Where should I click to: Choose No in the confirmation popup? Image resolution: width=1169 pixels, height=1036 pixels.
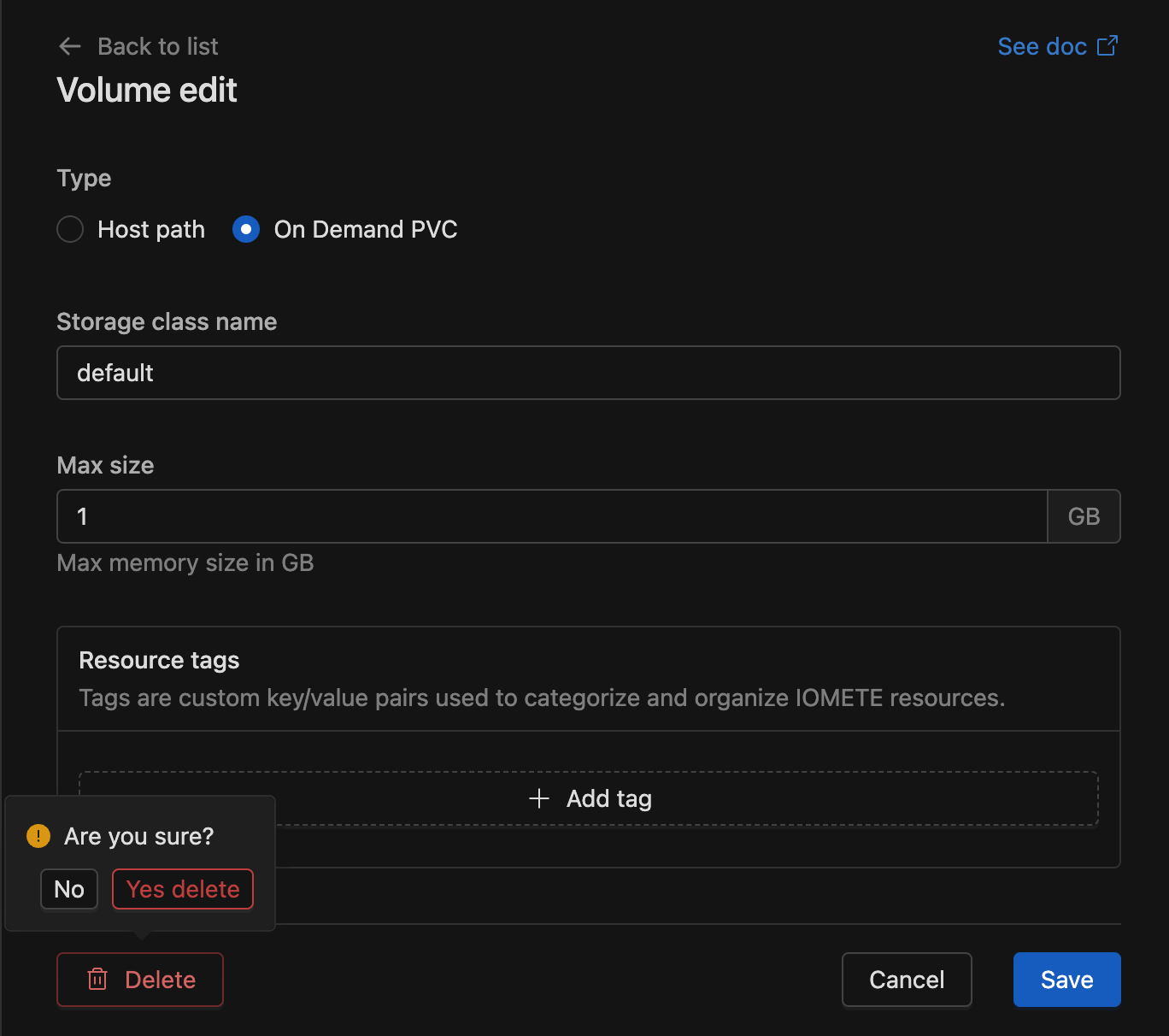tap(69, 889)
